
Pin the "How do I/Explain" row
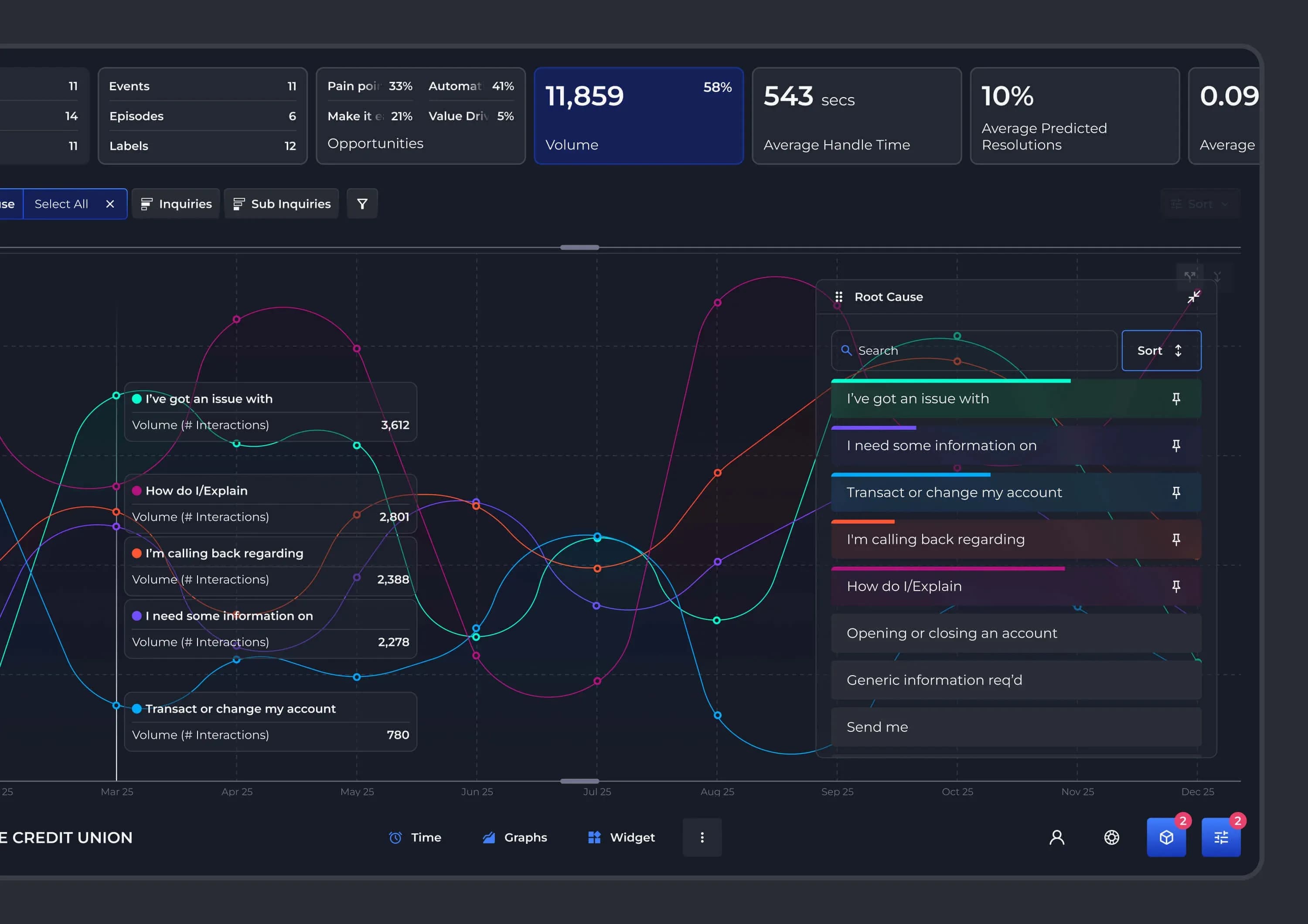(x=1176, y=586)
